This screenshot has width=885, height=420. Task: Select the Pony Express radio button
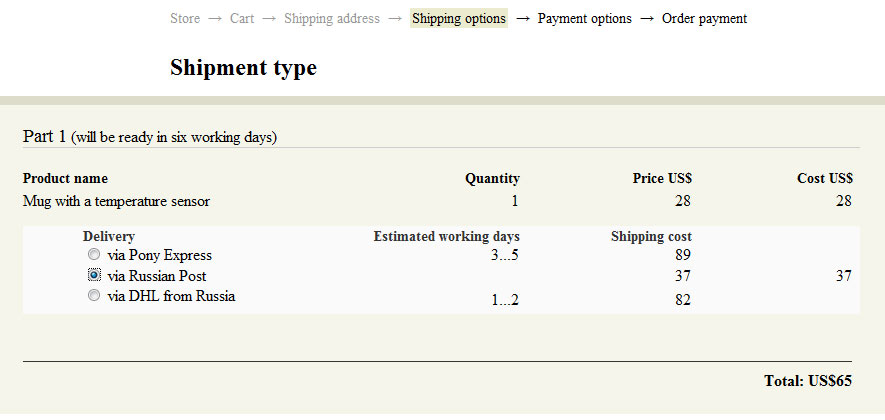tap(94, 255)
